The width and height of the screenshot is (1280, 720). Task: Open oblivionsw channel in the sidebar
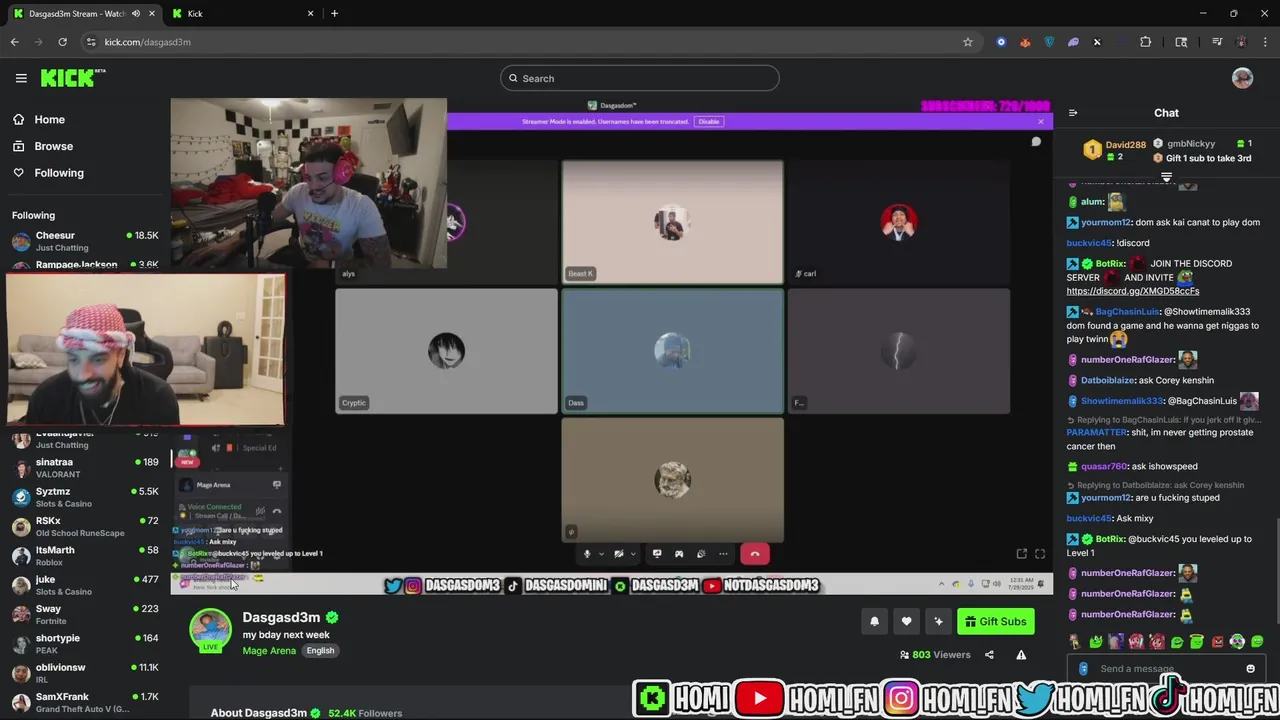tap(85, 672)
